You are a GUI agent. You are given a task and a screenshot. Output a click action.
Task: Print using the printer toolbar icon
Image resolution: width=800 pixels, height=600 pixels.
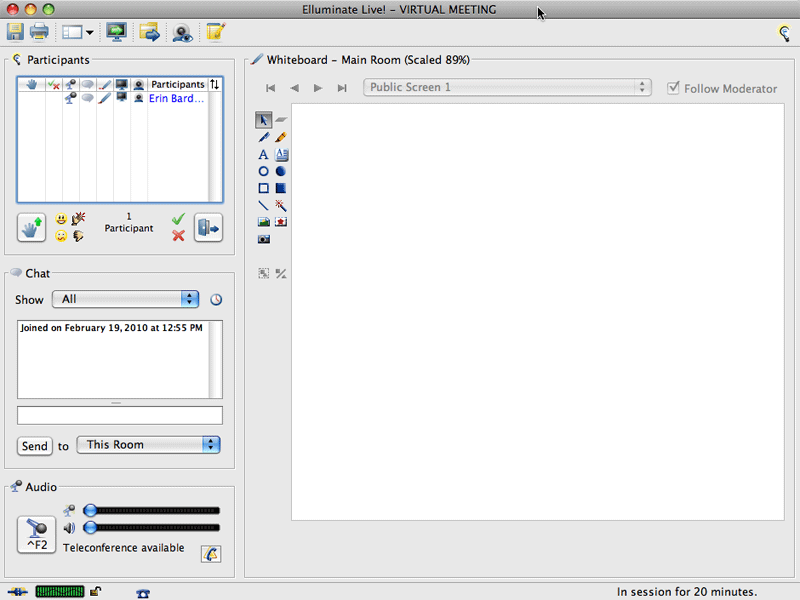tap(39, 32)
